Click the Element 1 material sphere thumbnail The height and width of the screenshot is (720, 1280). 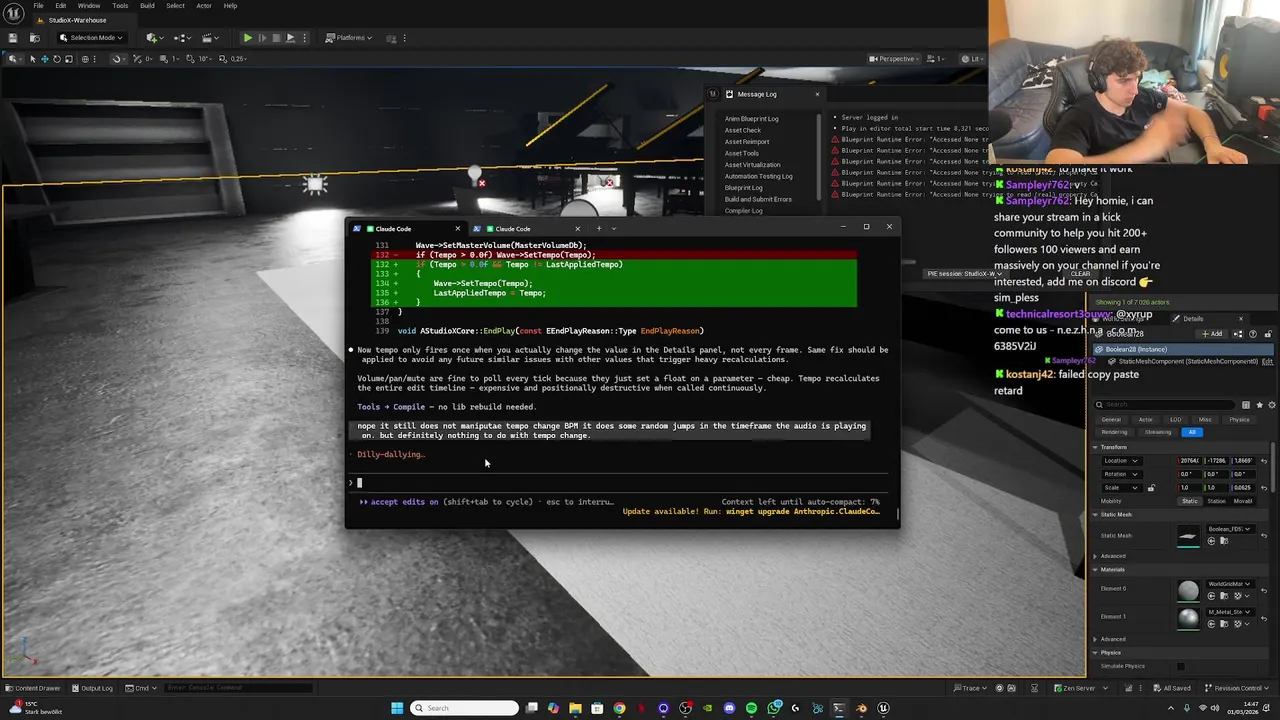tap(1188, 619)
